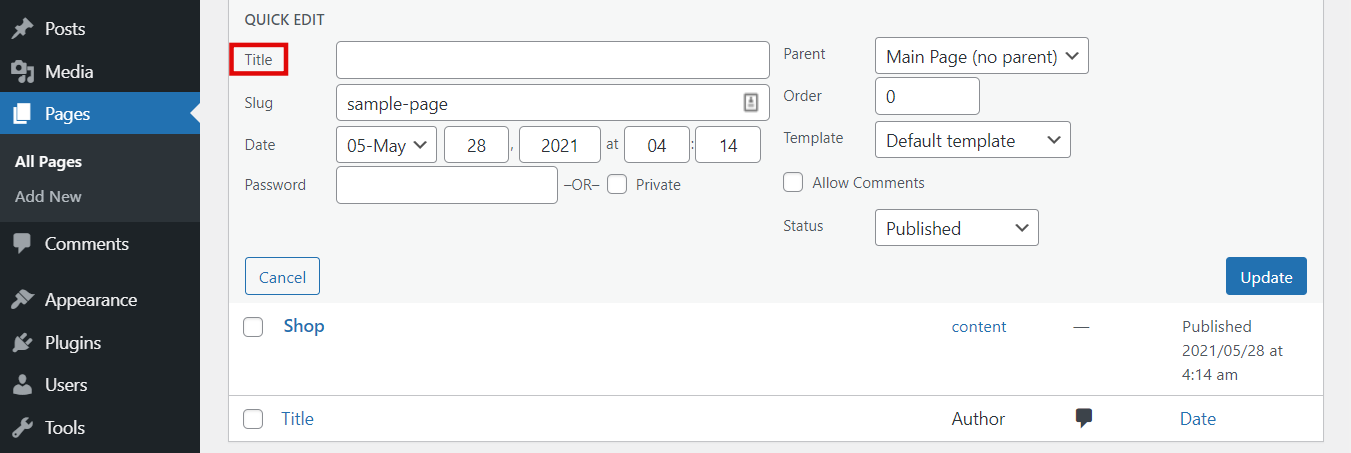Enable the Private checkbox
Image resolution: width=1351 pixels, height=453 pixels.
[x=617, y=185]
